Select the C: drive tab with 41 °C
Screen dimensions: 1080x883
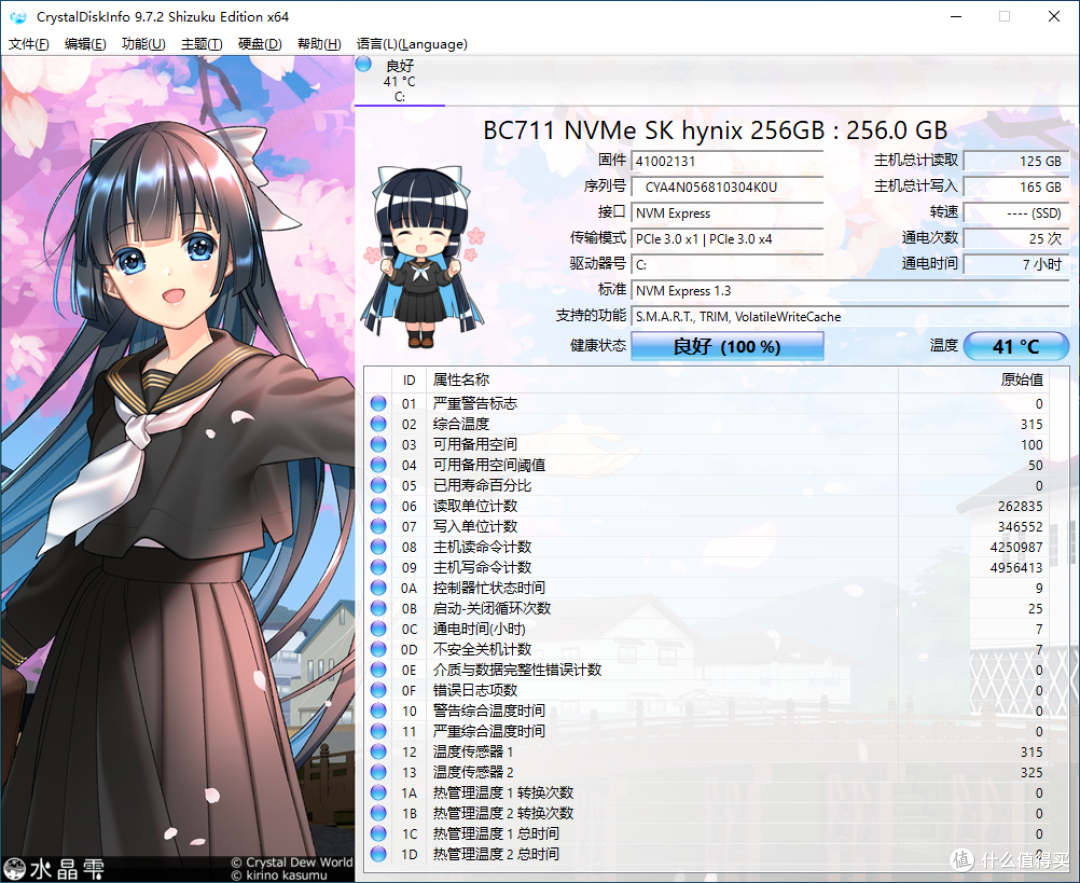point(399,81)
